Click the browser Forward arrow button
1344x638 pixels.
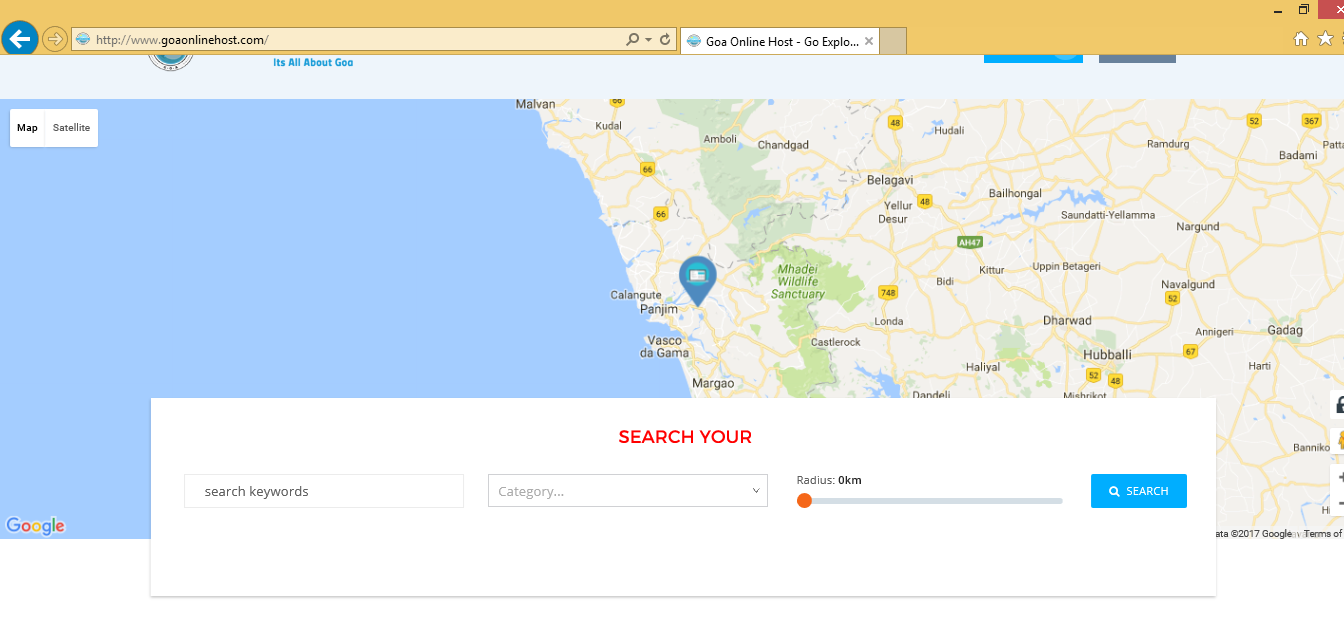(55, 39)
